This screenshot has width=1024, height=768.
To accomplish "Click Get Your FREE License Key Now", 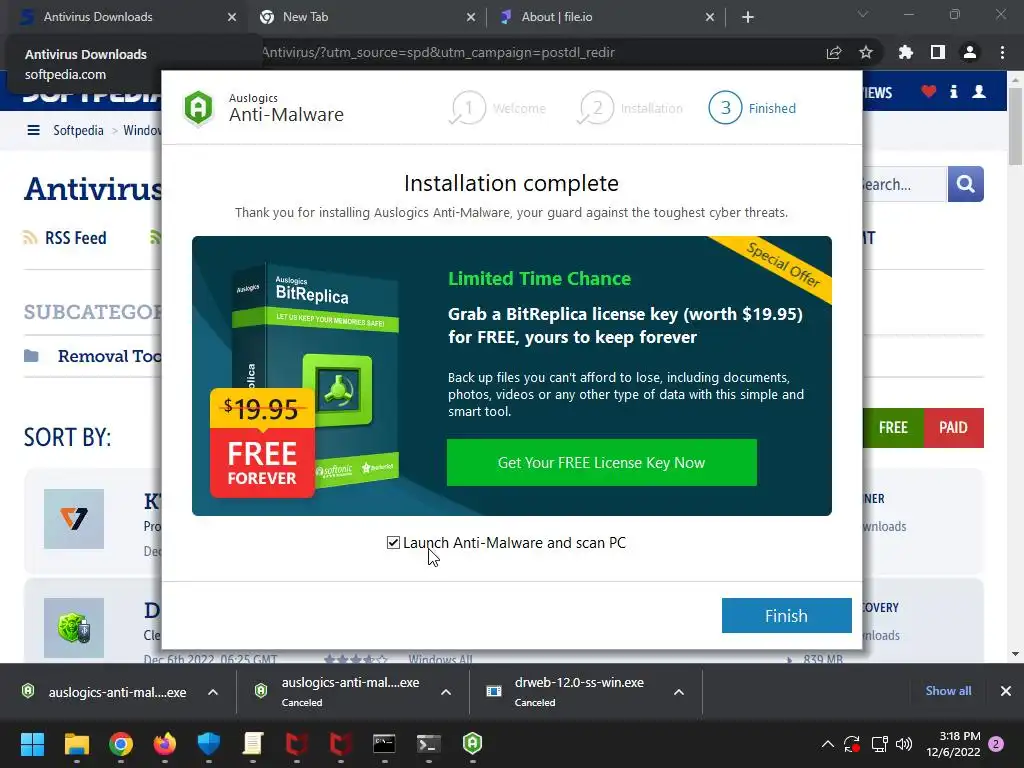I will coord(601,462).
